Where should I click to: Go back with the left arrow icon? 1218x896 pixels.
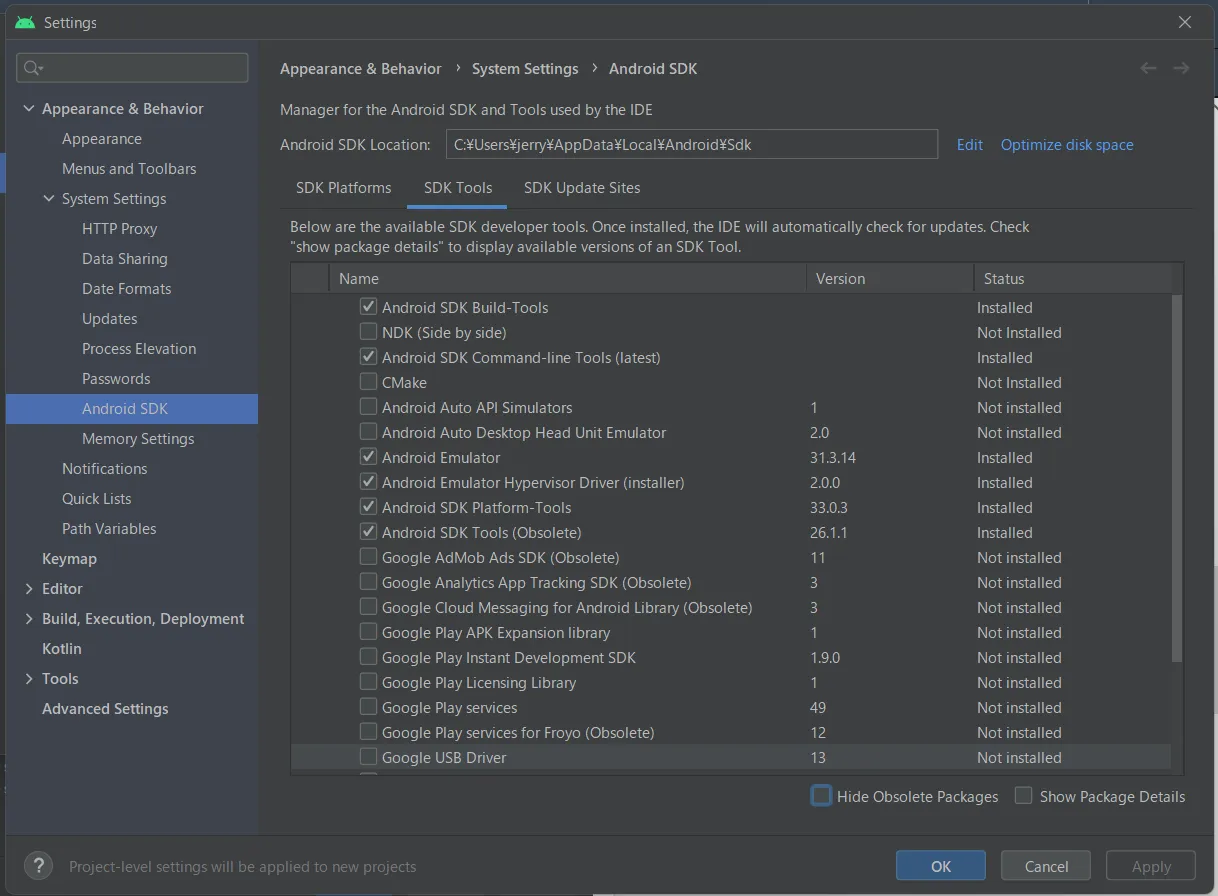[x=1148, y=68]
